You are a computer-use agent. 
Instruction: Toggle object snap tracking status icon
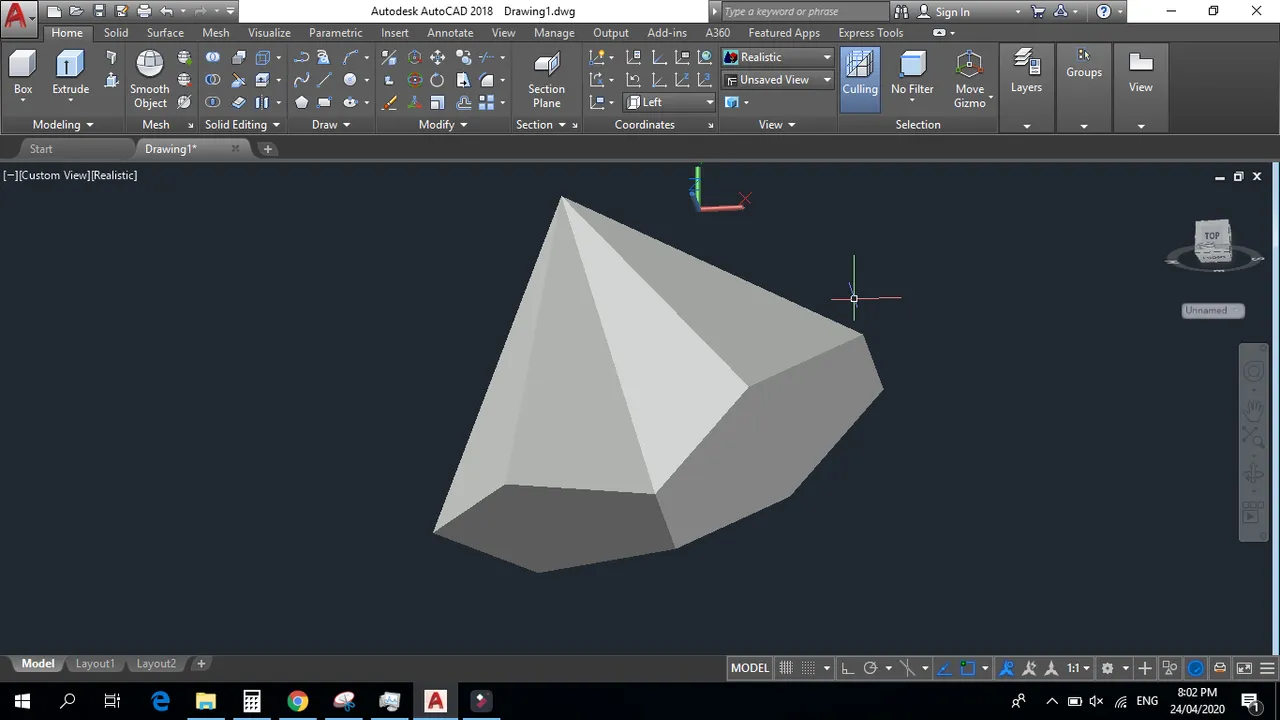tap(946, 668)
